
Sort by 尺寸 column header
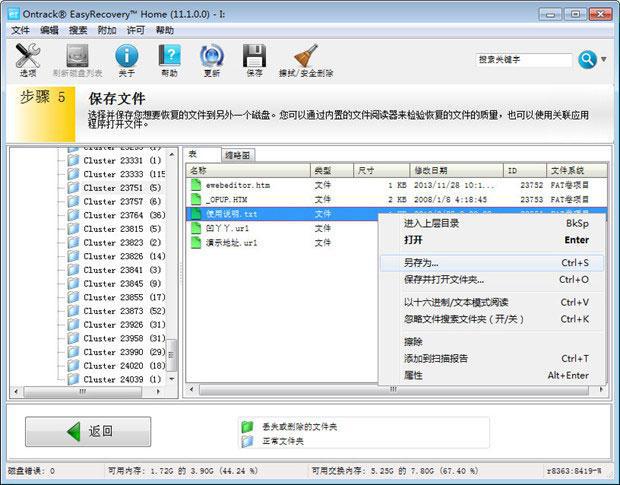pos(381,170)
